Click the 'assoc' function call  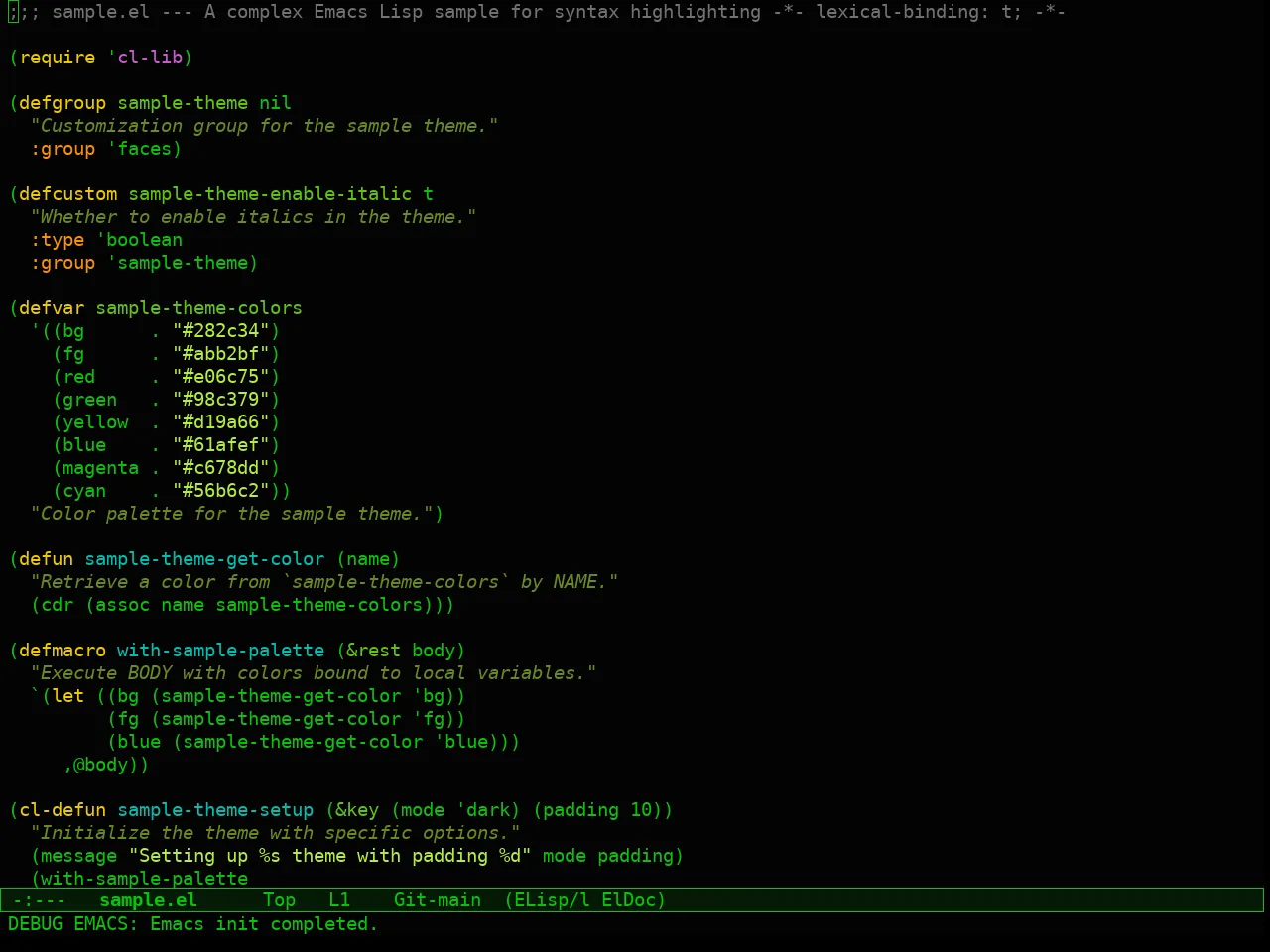coord(123,605)
